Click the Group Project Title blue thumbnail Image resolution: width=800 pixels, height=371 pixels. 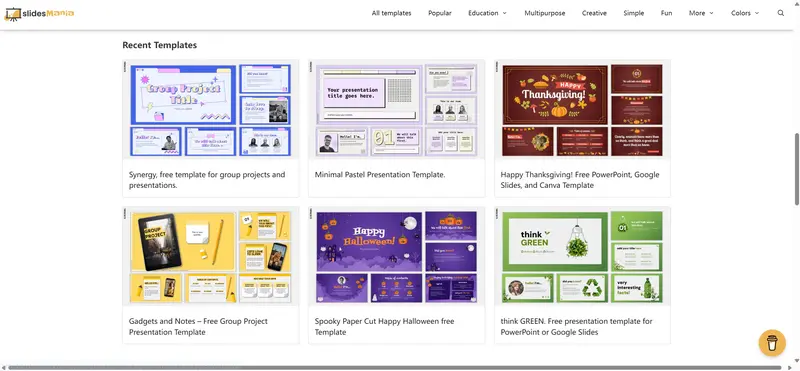(211, 110)
